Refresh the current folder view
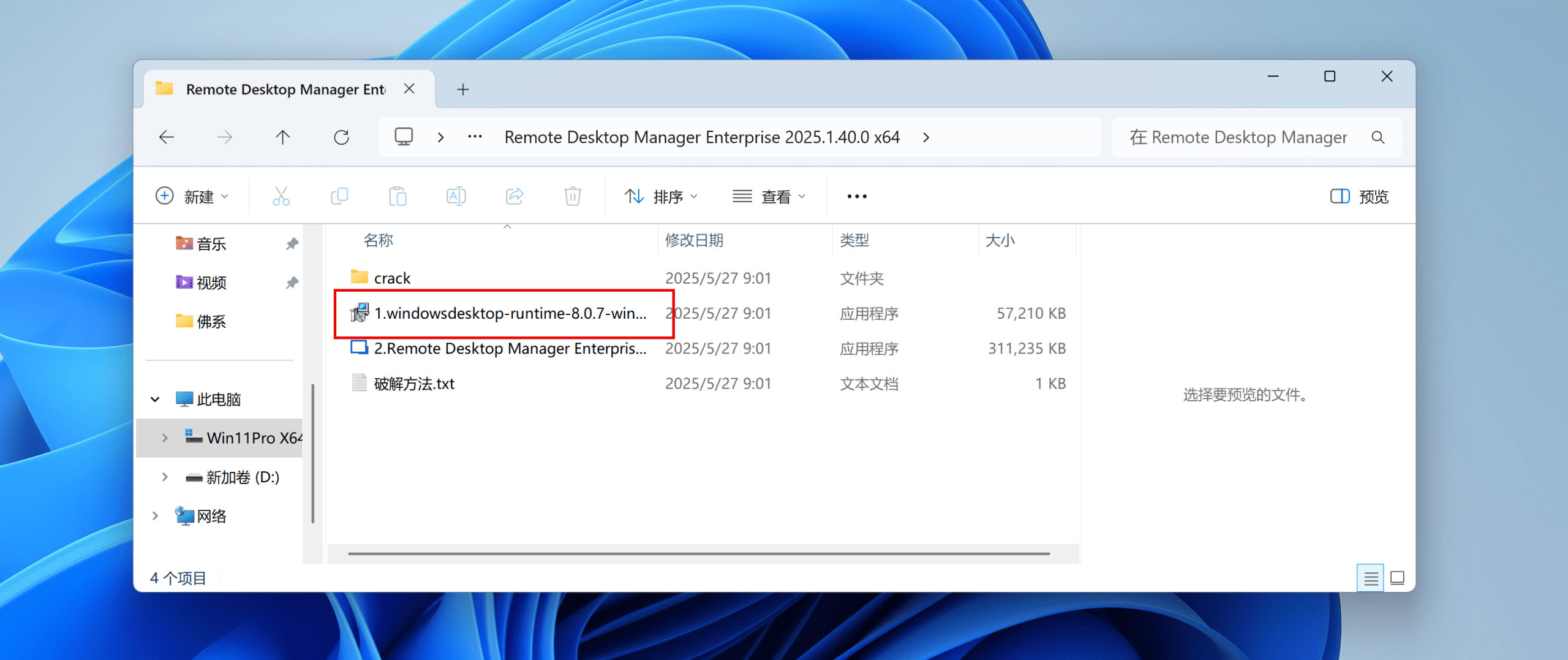 [x=341, y=137]
